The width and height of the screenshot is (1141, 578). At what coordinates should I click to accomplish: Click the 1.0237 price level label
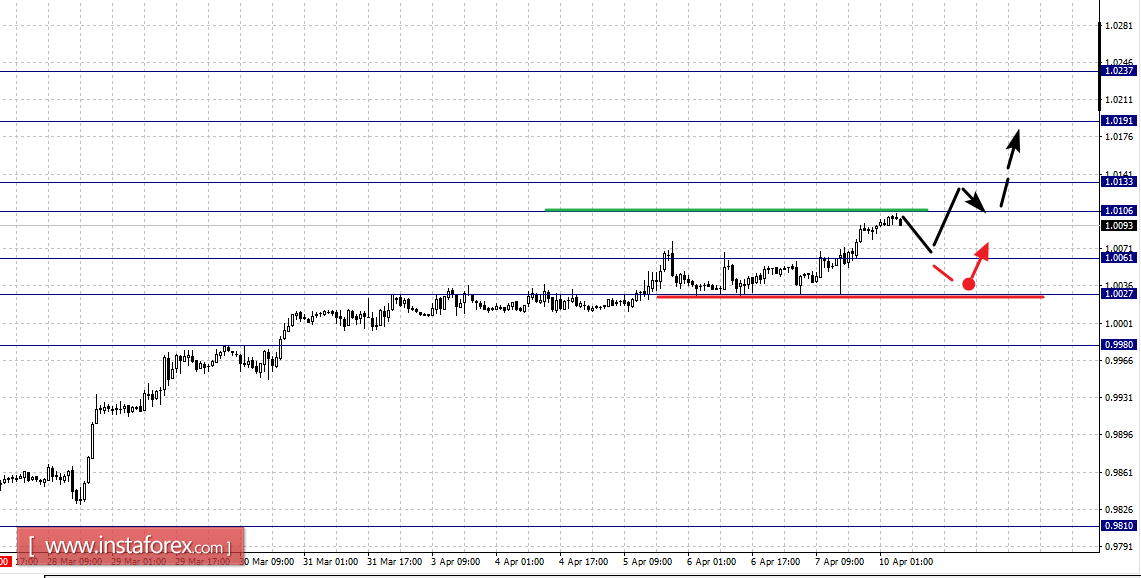1118,71
